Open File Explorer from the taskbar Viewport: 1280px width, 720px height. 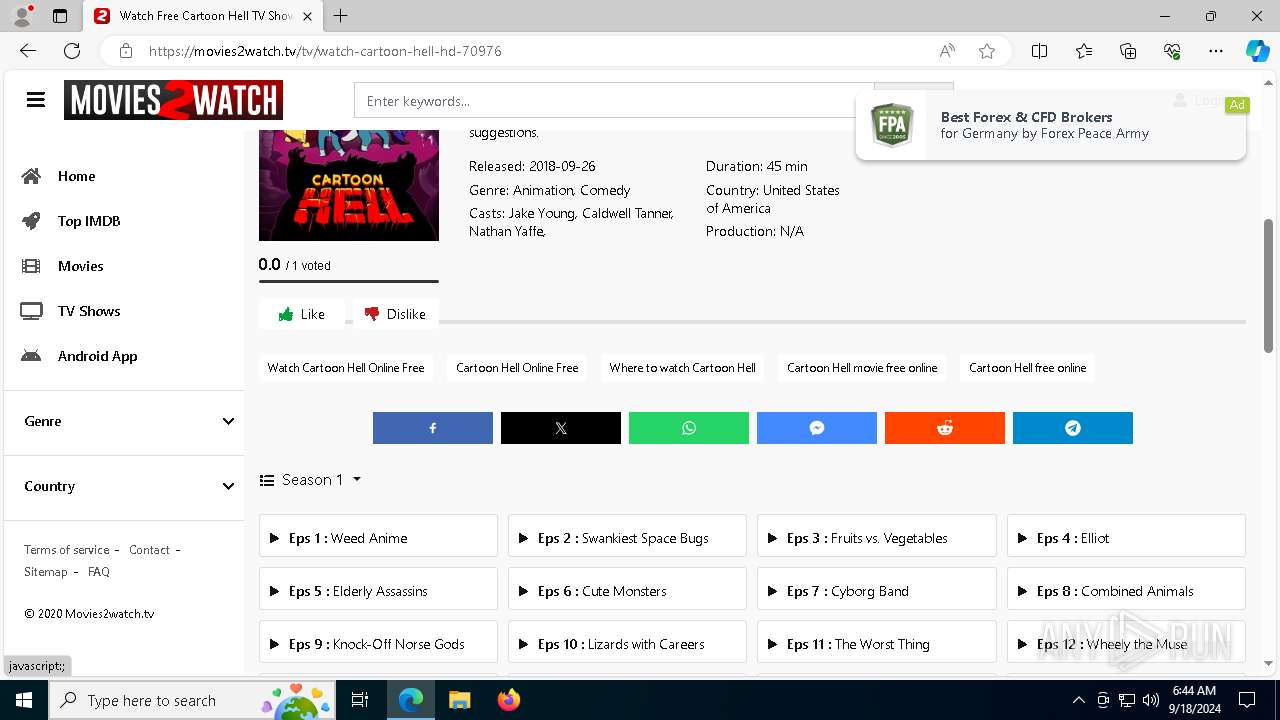pos(459,700)
